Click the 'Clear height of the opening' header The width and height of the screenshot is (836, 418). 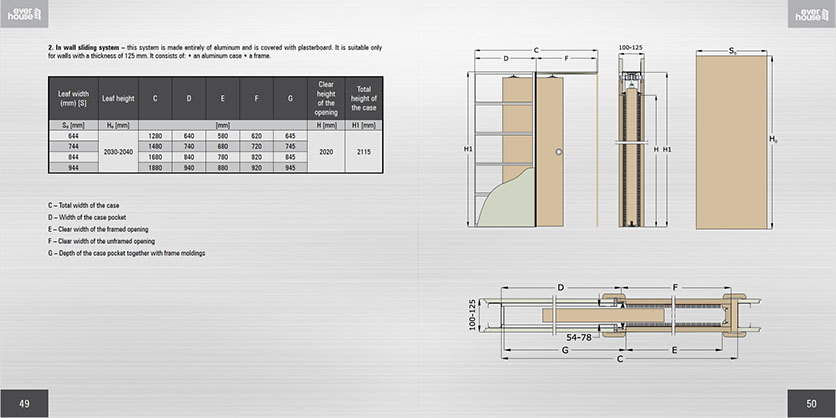[x=325, y=98]
